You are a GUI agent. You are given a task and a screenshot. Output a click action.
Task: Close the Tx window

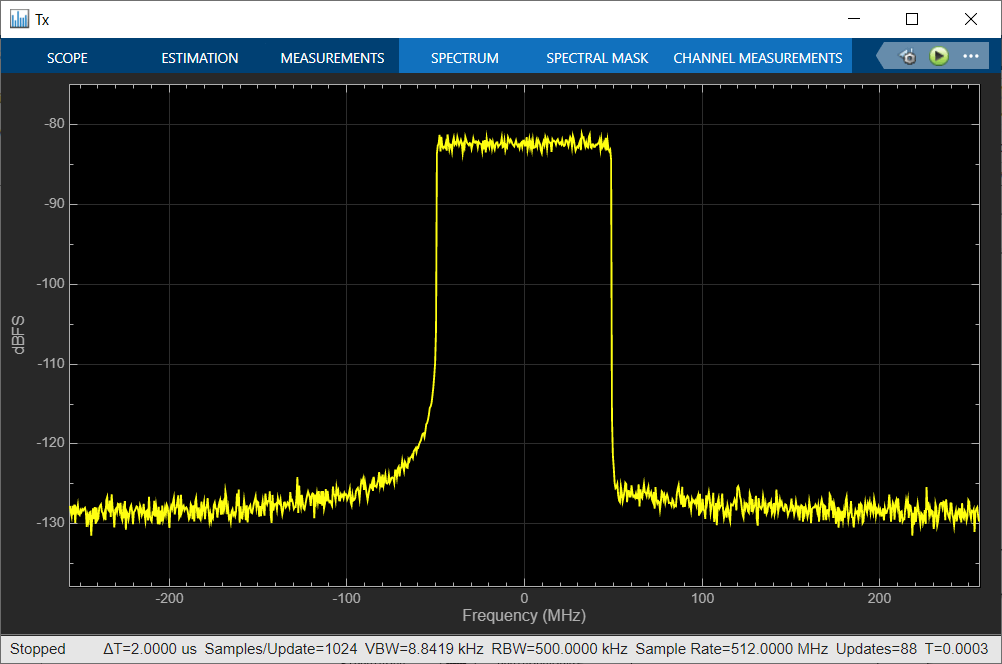(x=970, y=19)
